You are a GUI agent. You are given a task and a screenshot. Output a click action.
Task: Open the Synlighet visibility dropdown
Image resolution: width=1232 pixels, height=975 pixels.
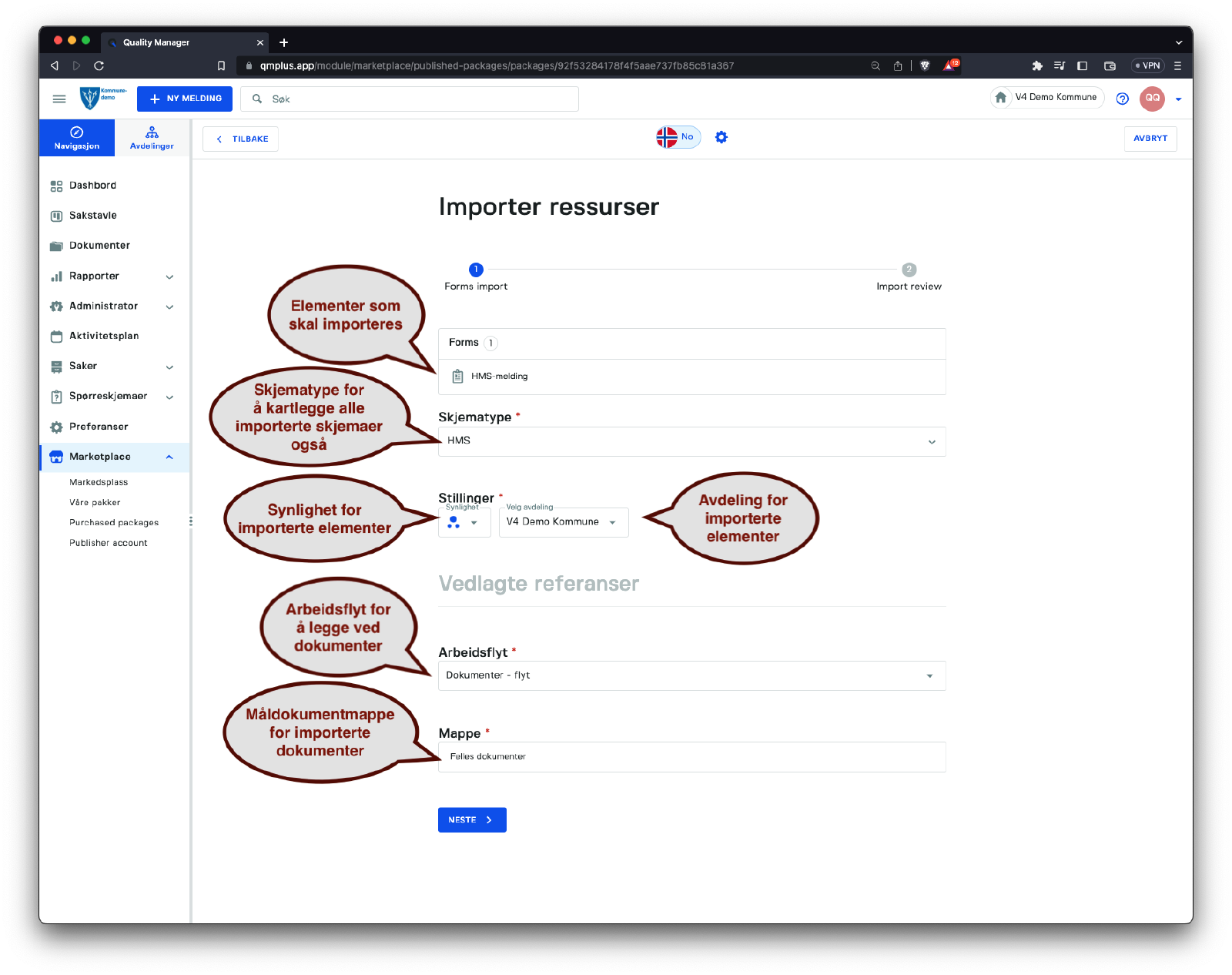pos(464,522)
